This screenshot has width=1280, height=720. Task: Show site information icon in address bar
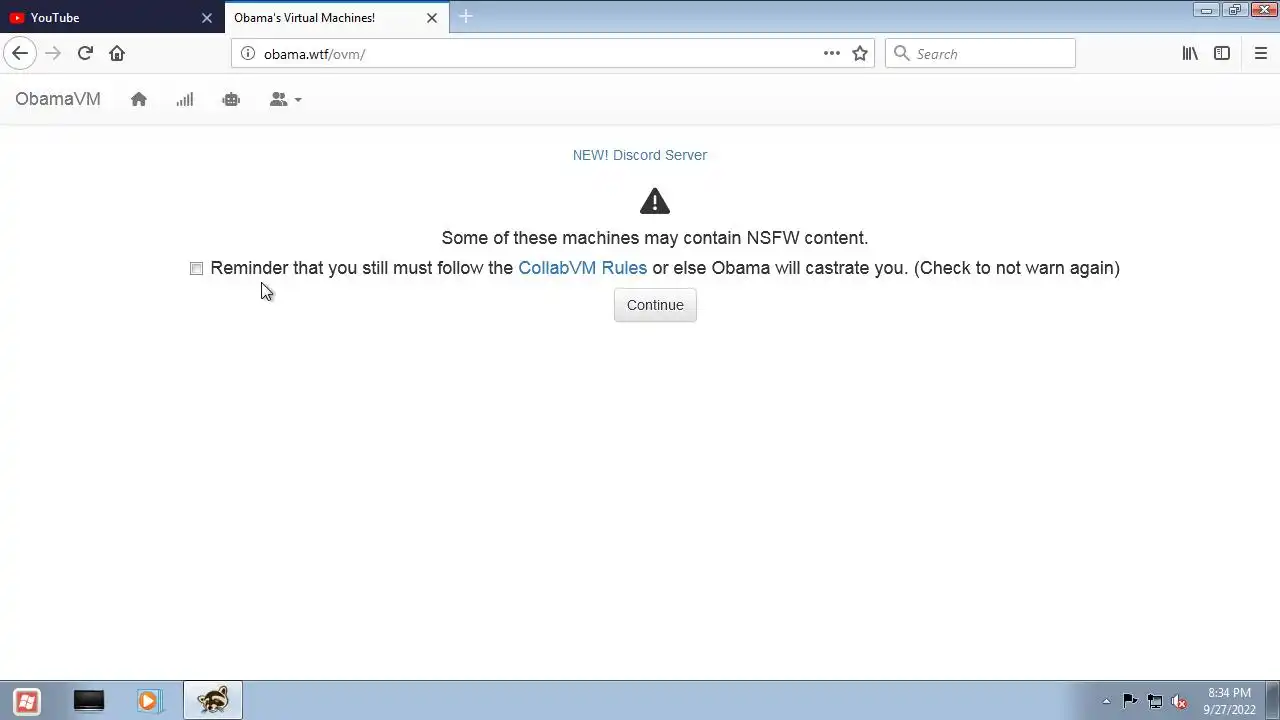click(x=248, y=53)
